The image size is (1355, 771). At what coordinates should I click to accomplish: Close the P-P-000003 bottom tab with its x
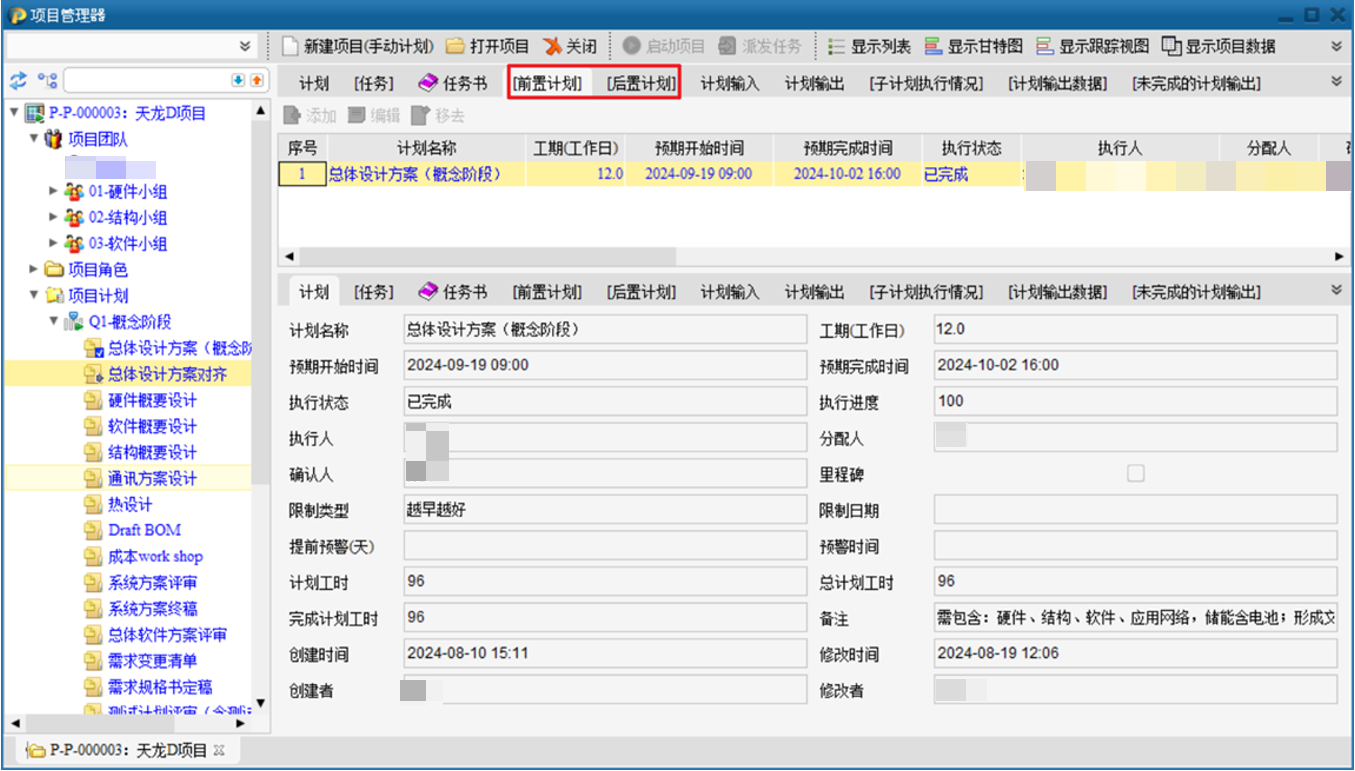tap(220, 750)
